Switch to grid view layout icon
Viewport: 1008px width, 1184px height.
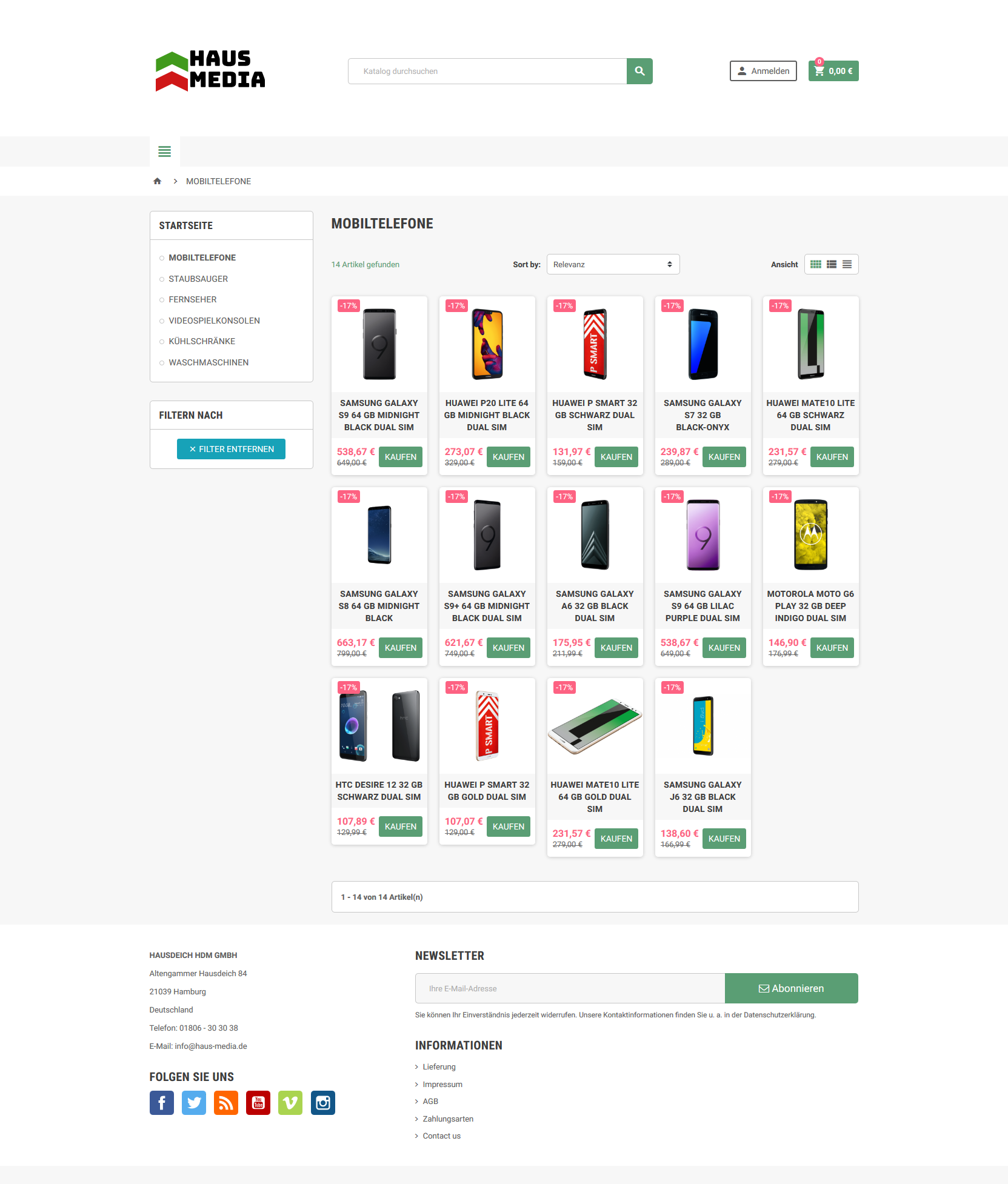[816, 264]
